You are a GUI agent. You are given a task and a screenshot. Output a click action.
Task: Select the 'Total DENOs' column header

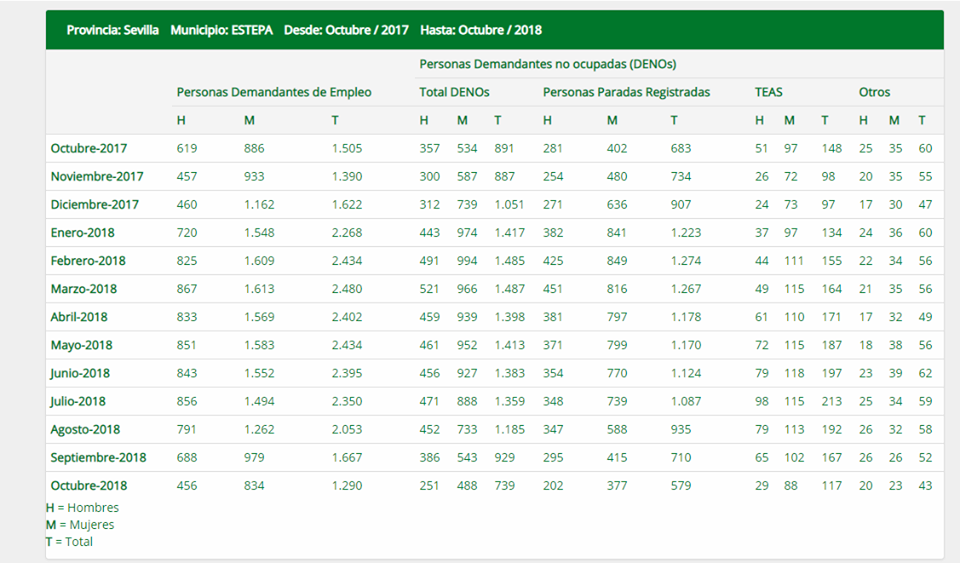(x=454, y=92)
